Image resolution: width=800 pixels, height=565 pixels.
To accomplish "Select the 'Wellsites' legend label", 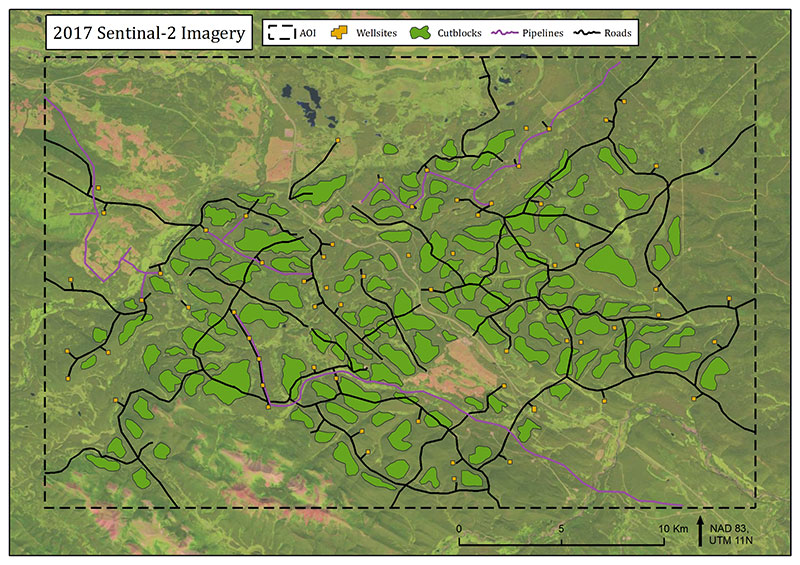I will pos(377,33).
